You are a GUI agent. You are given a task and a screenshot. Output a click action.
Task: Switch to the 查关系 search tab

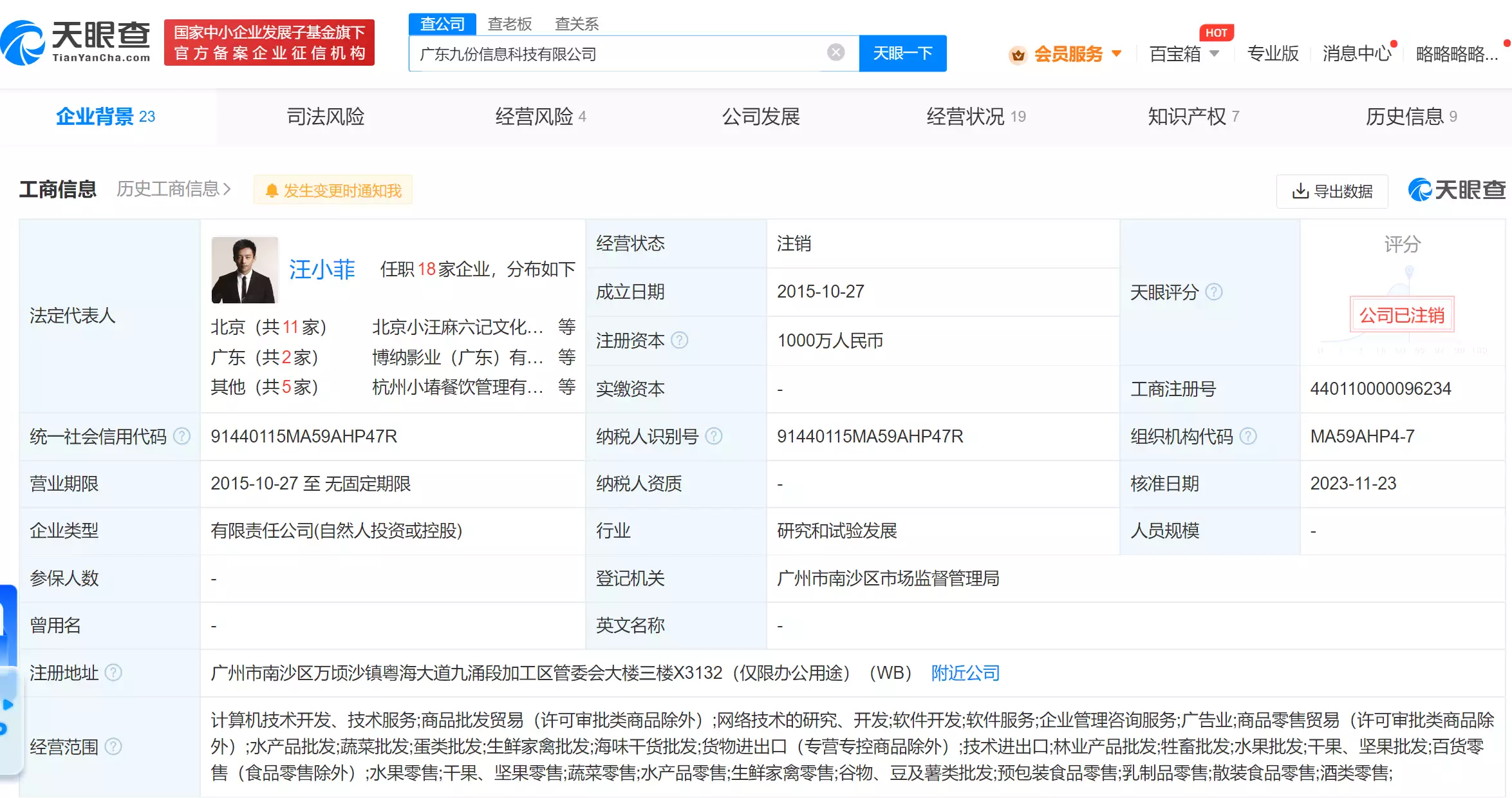(x=577, y=24)
